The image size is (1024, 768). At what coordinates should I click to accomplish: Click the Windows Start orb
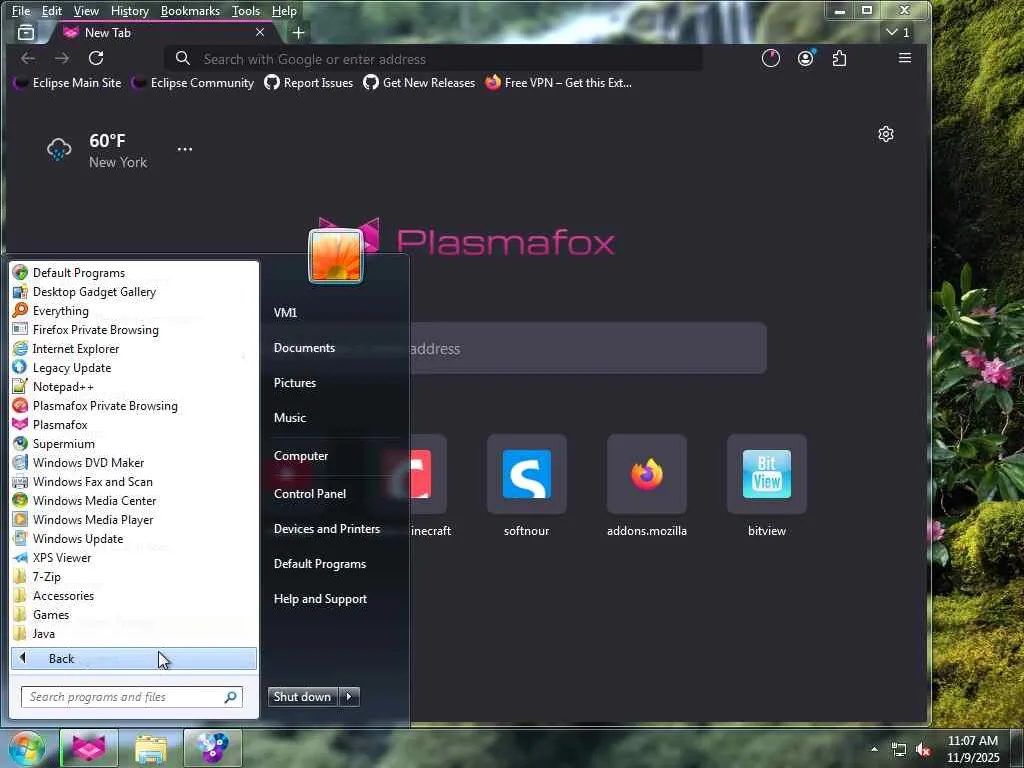(25, 748)
